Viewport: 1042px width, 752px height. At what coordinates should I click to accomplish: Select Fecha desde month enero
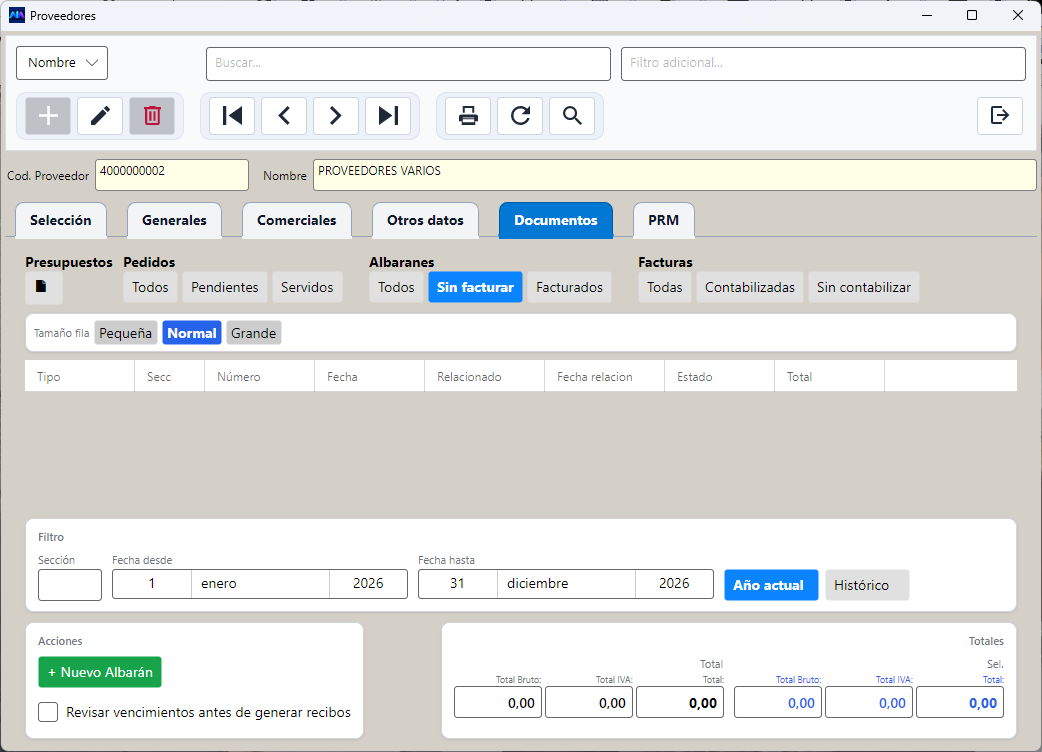point(260,583)
